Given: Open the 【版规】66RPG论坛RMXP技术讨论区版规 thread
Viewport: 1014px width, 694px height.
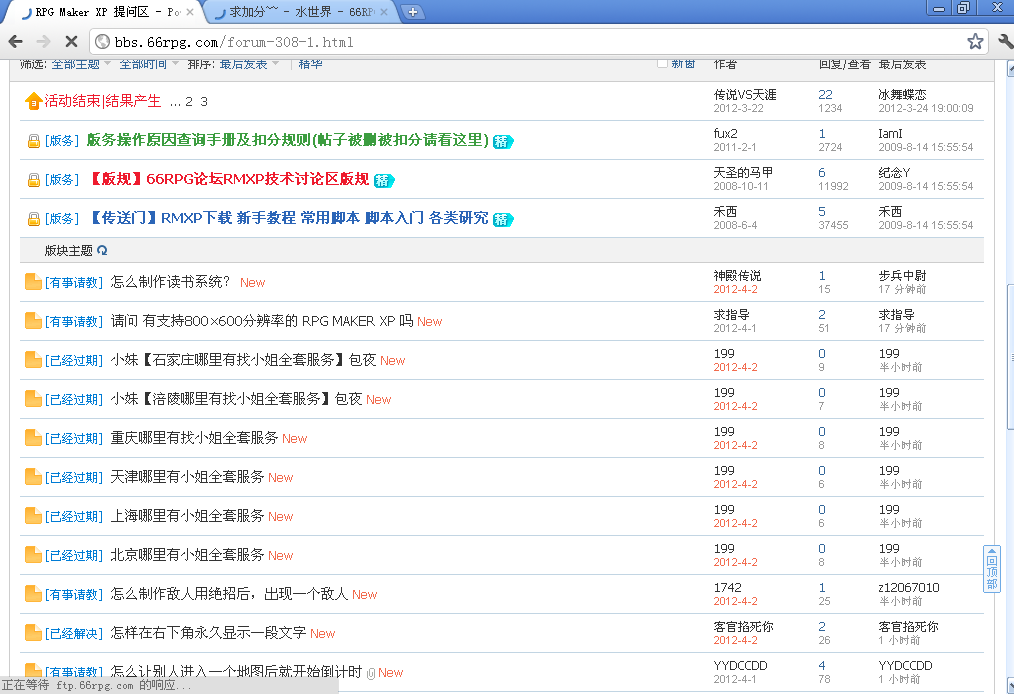Looking at the screenshot, I should [x=228, y=179].
